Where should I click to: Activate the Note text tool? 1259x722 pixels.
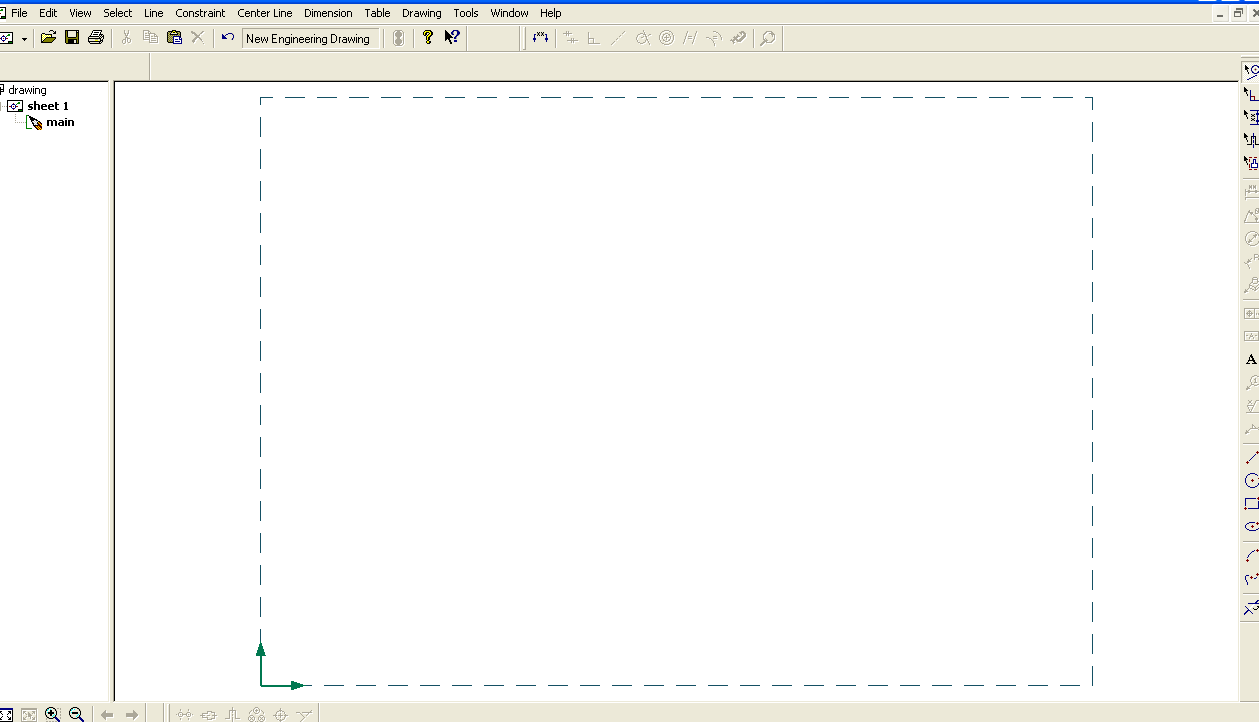1250,359
